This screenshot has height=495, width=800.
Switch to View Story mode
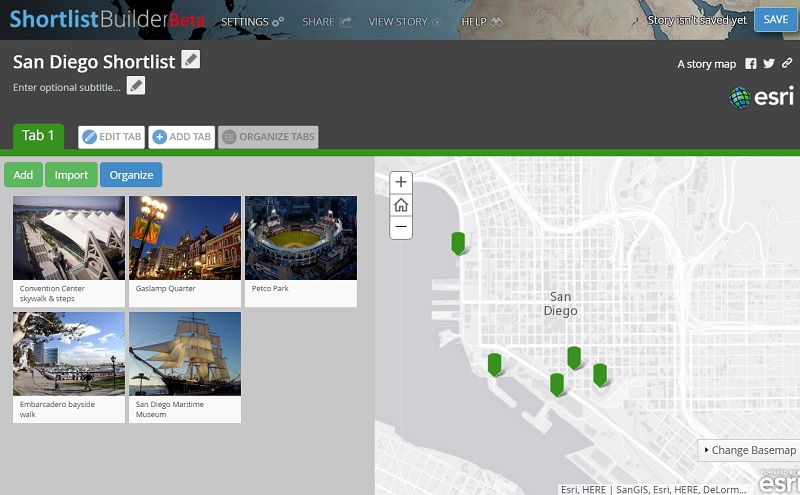tap(405, 22)
